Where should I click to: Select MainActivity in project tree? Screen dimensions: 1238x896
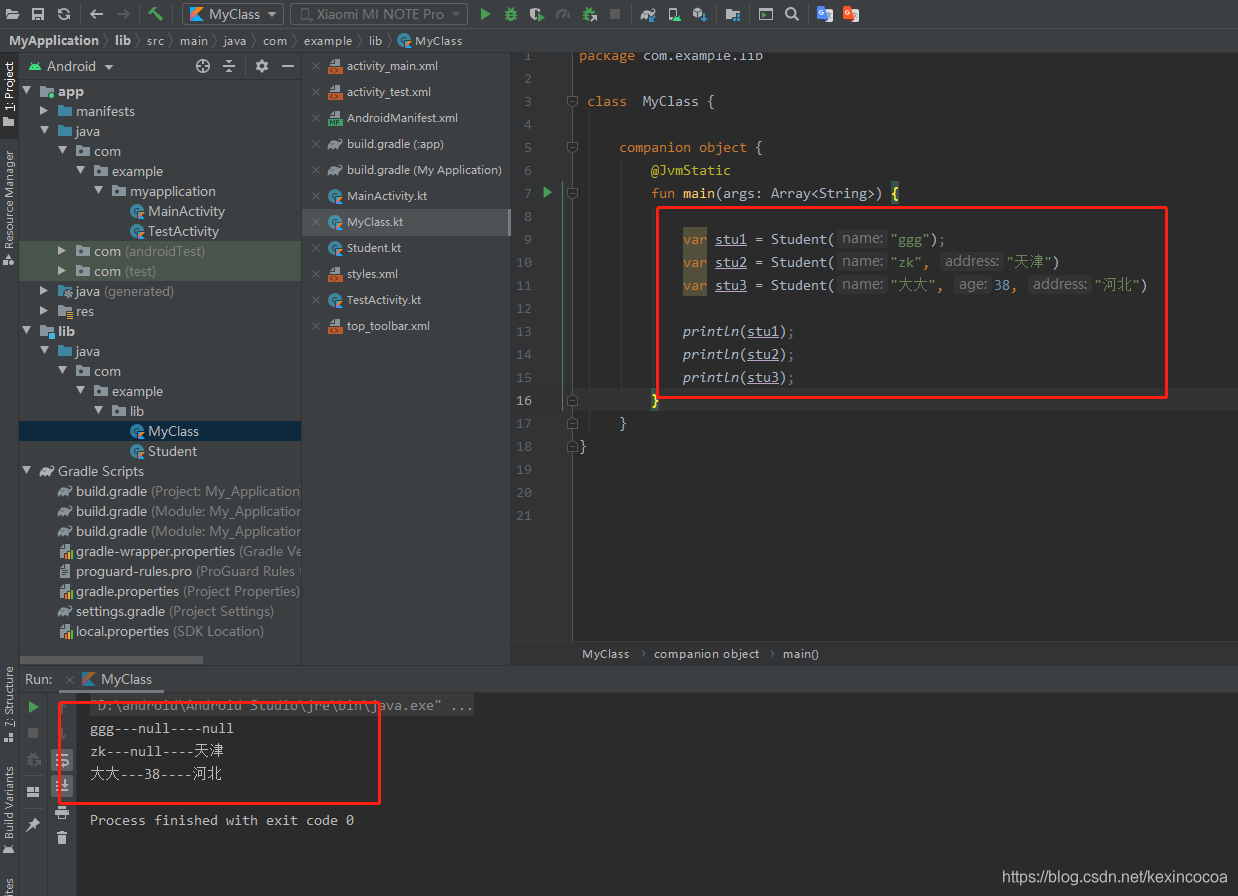pyautogui.click(x=186, y=211)
